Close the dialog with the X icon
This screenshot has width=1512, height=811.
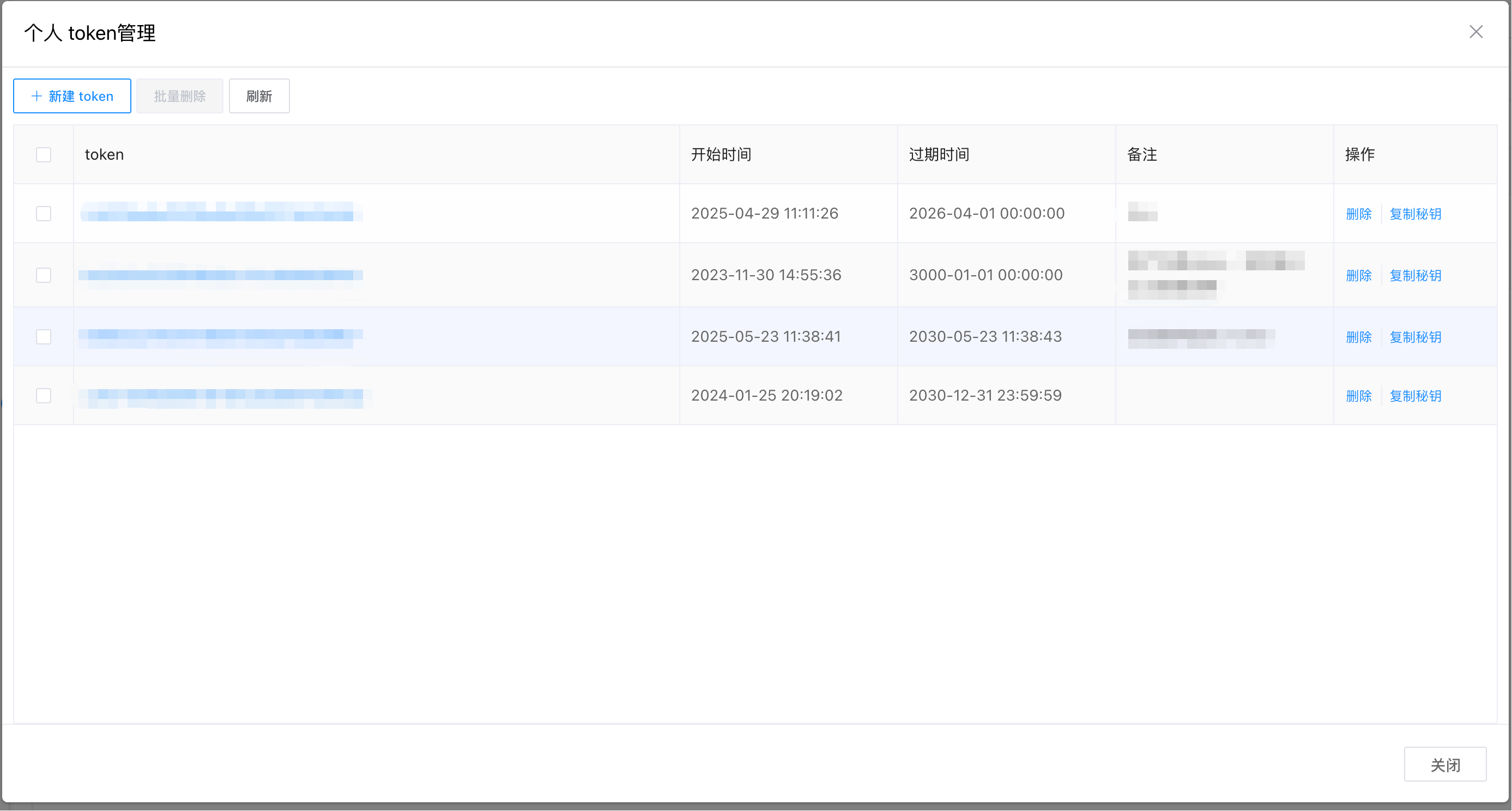(x=1475, y=32)
